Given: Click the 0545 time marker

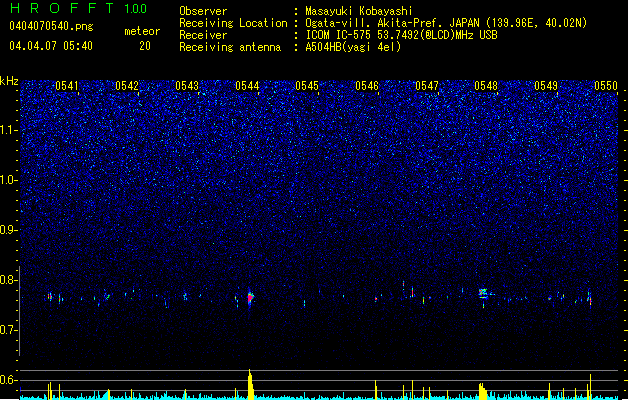Looking at the screenshot, I should (x=307, y=86).
